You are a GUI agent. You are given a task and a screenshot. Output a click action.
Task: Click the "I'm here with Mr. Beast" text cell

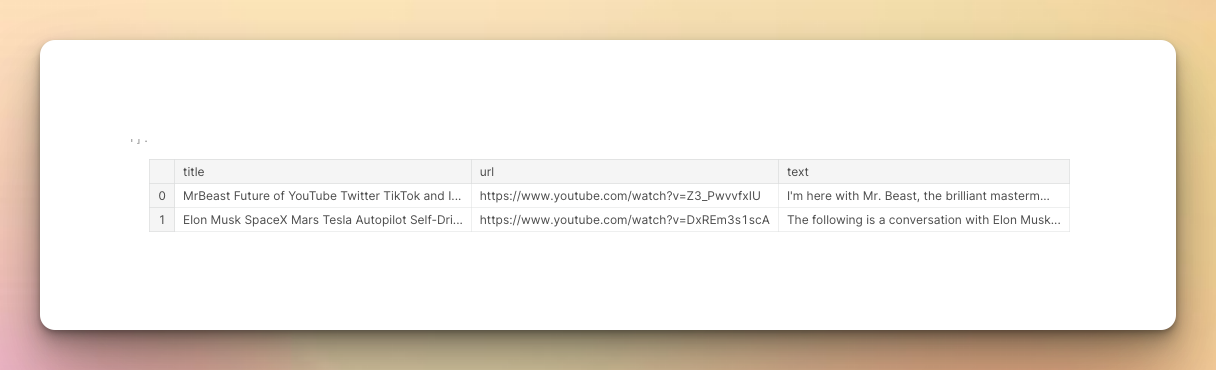(x=924, y=196)
